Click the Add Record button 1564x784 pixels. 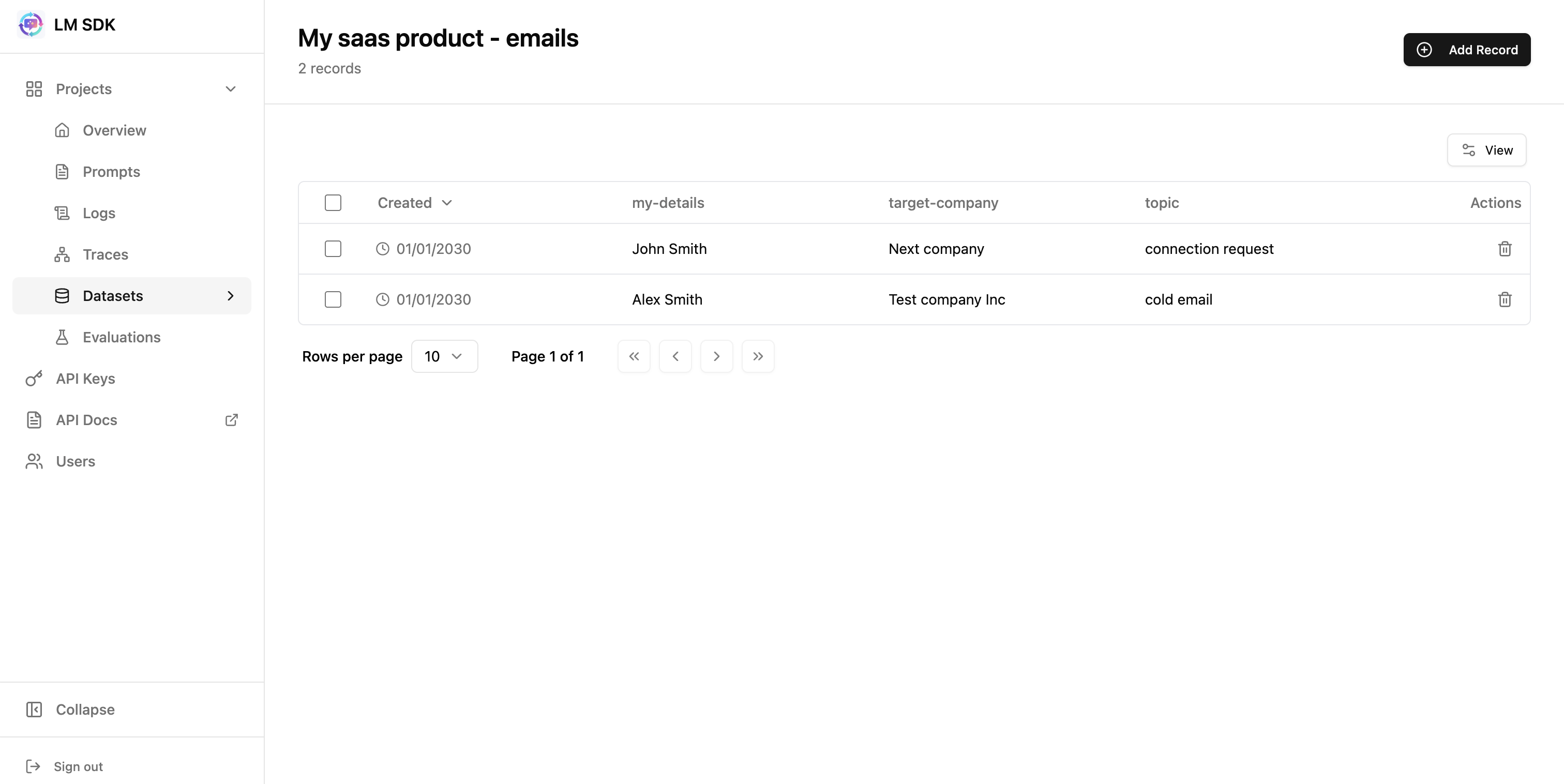tap(1467, 49)
